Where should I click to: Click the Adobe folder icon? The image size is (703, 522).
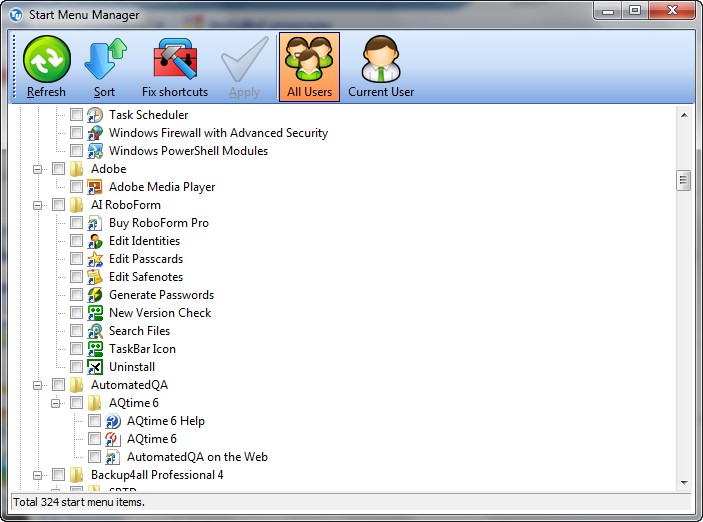(77, 169)
